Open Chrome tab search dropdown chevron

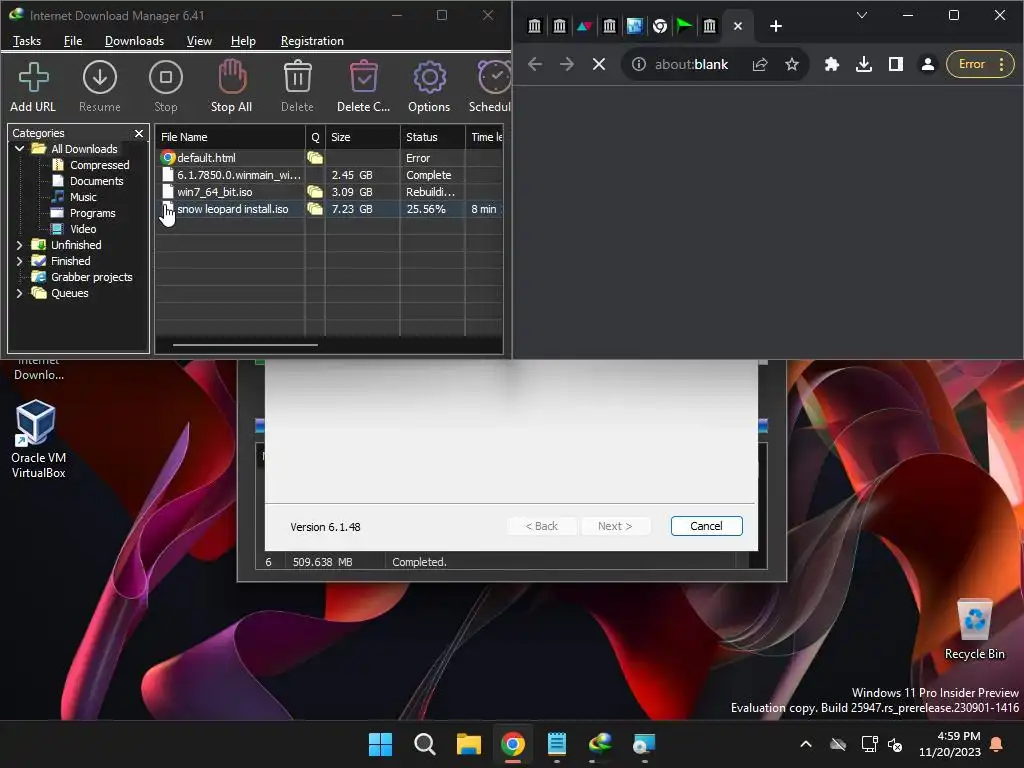coord(862,15)
